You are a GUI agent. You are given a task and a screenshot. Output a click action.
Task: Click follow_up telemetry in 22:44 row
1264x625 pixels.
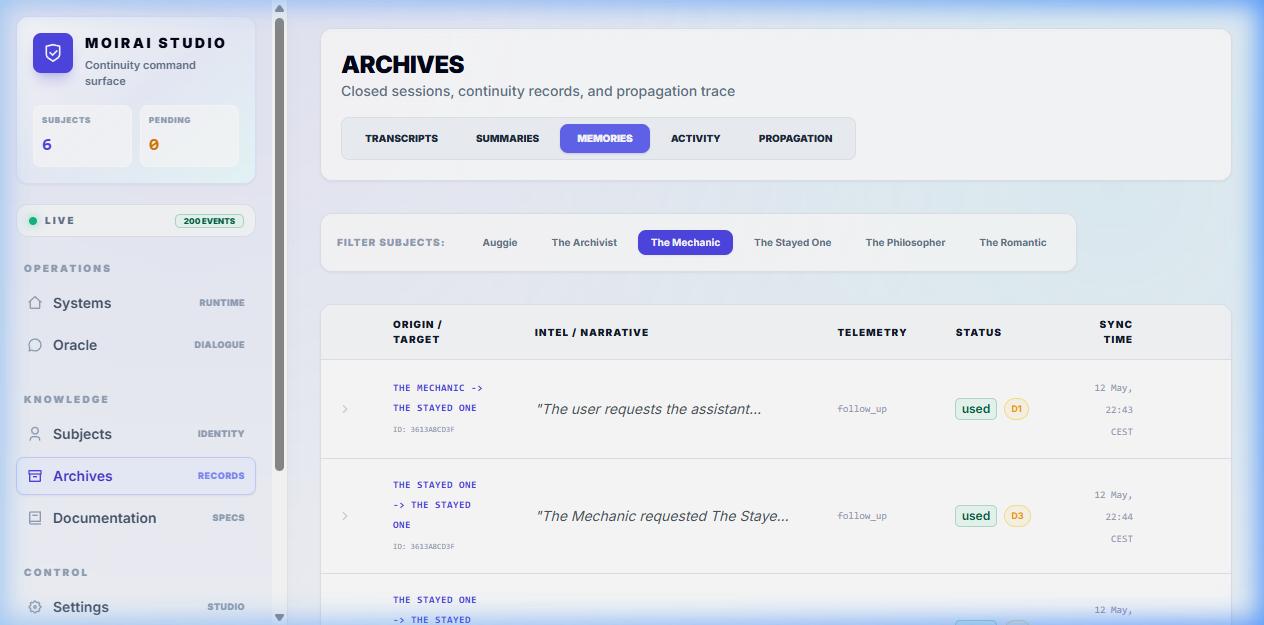pyautogui.click(x=862, y=516)
